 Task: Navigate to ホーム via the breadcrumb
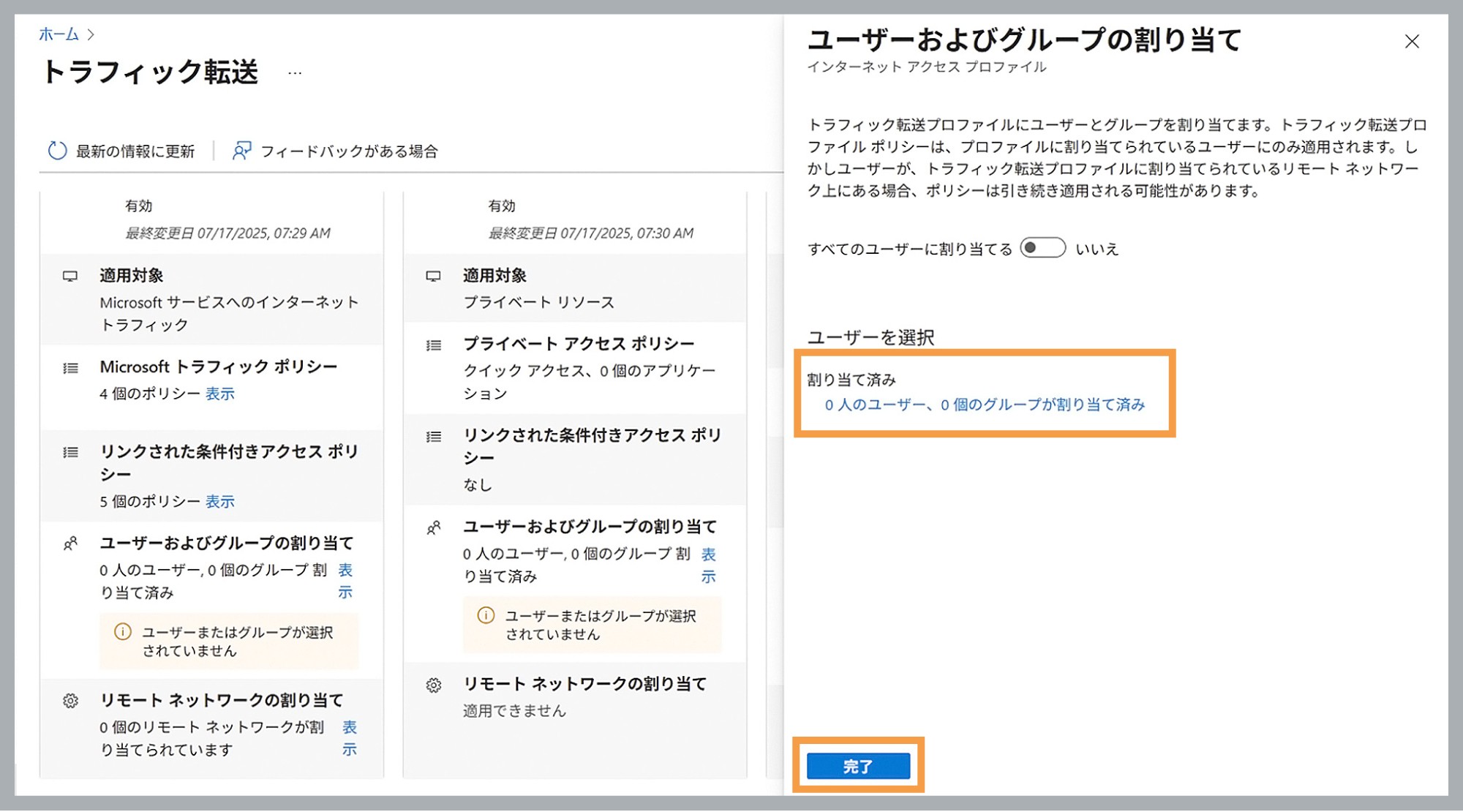(58, 34)
